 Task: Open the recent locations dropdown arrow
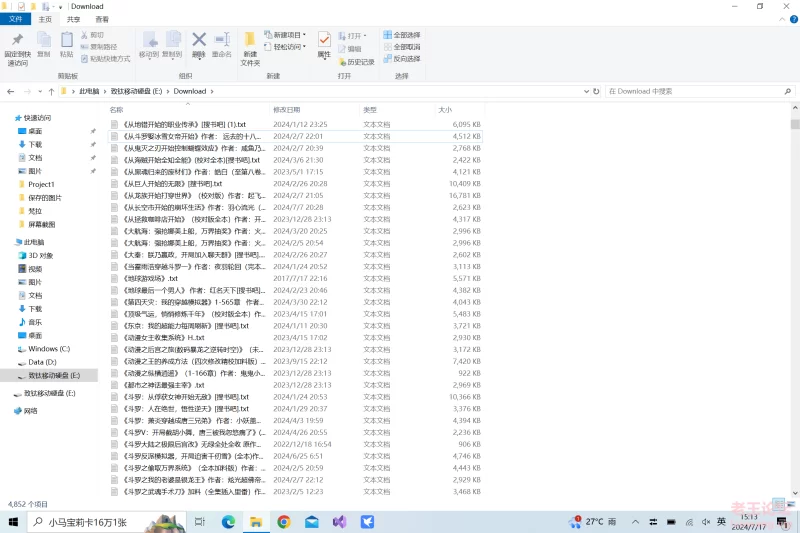tap(40, 92)
